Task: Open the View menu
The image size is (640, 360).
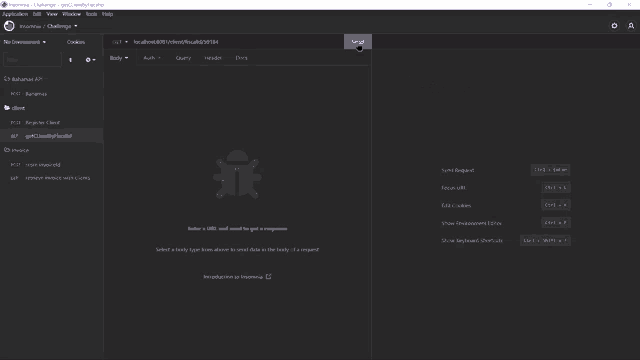Action: [52, 14]
